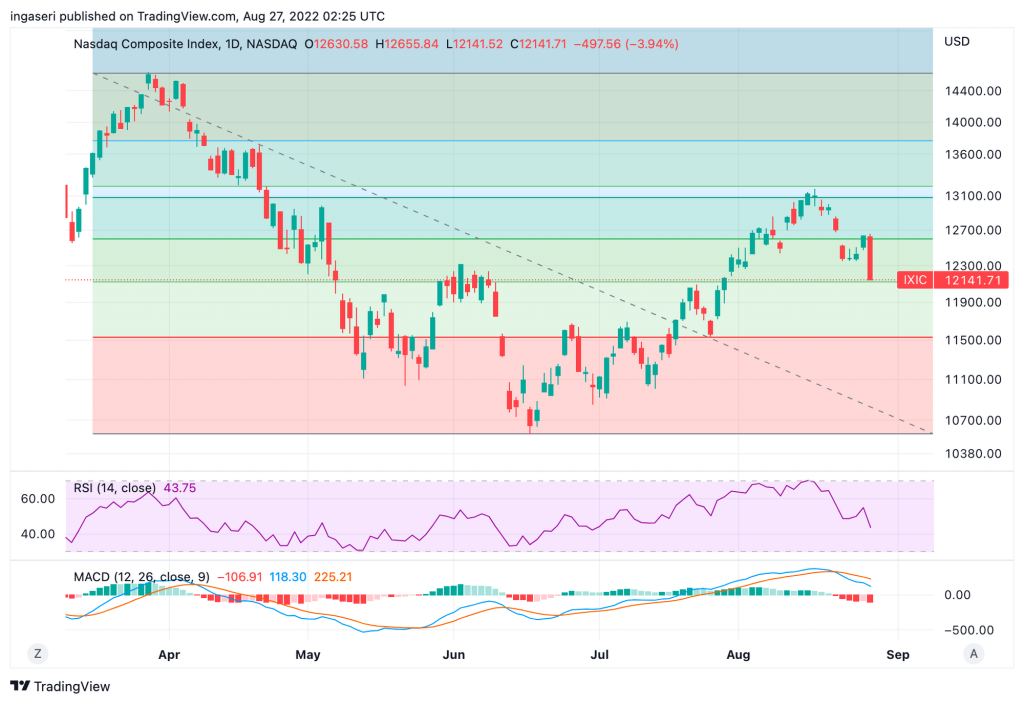Click the 10700.00 price axis label
The image size is (1024, 704).
(x=973, y=420)
